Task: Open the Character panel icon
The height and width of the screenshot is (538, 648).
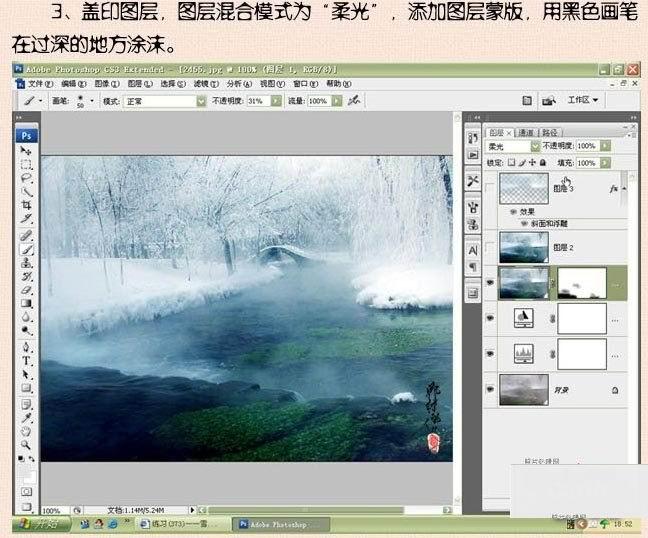Action: point(473,250)
